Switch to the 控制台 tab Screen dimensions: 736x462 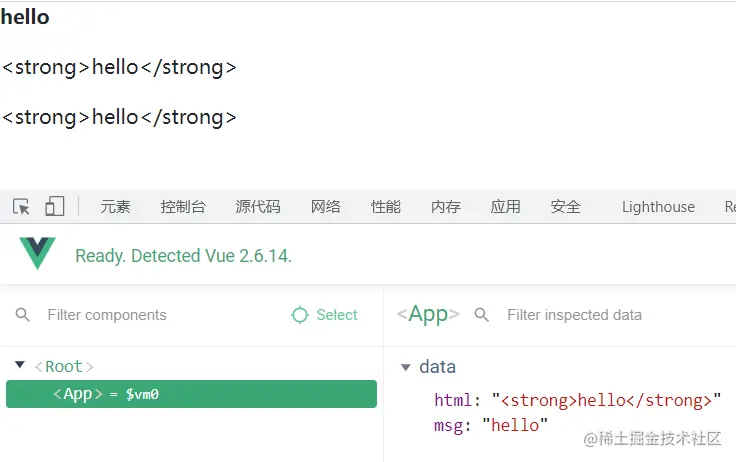coord(183,207)
